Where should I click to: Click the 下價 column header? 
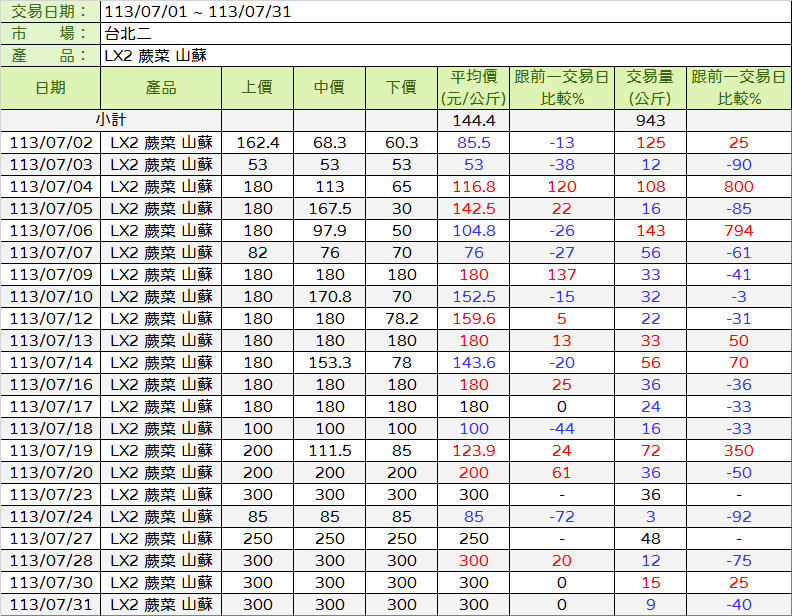[x=401, y=88]
